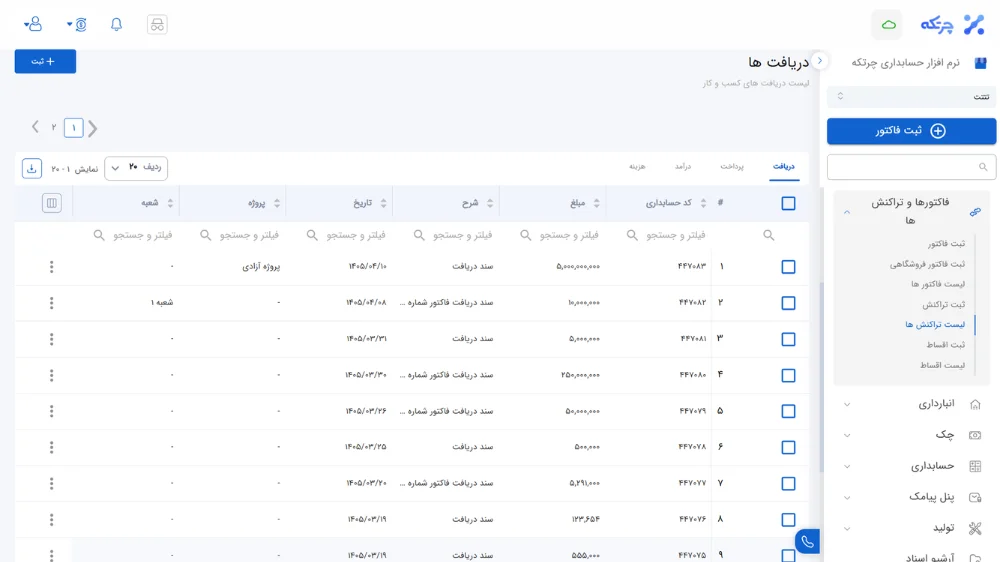Image resolution: width=1000 pixels, height=562 pixels.
Task: Tick the select-all checkbox in table header
Action: pos(788,203)
